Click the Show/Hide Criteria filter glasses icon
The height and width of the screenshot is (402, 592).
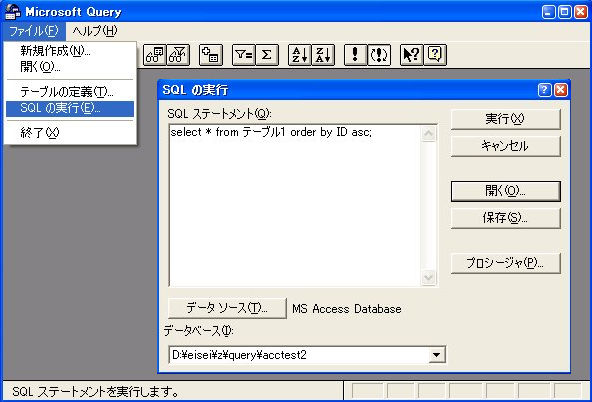(178, 55)
